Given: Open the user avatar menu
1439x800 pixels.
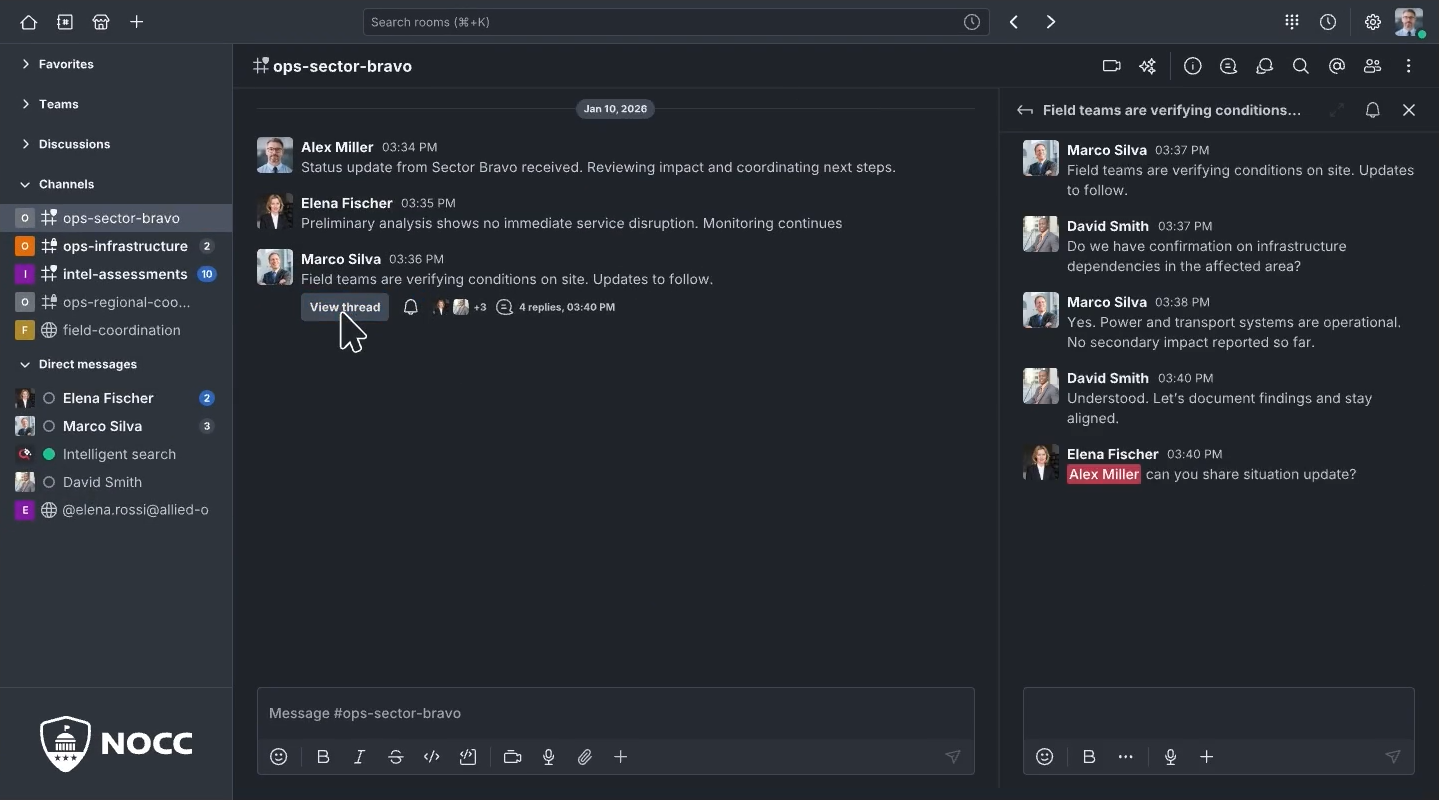Looking at the screenshot, I should tap(1409, 22).
